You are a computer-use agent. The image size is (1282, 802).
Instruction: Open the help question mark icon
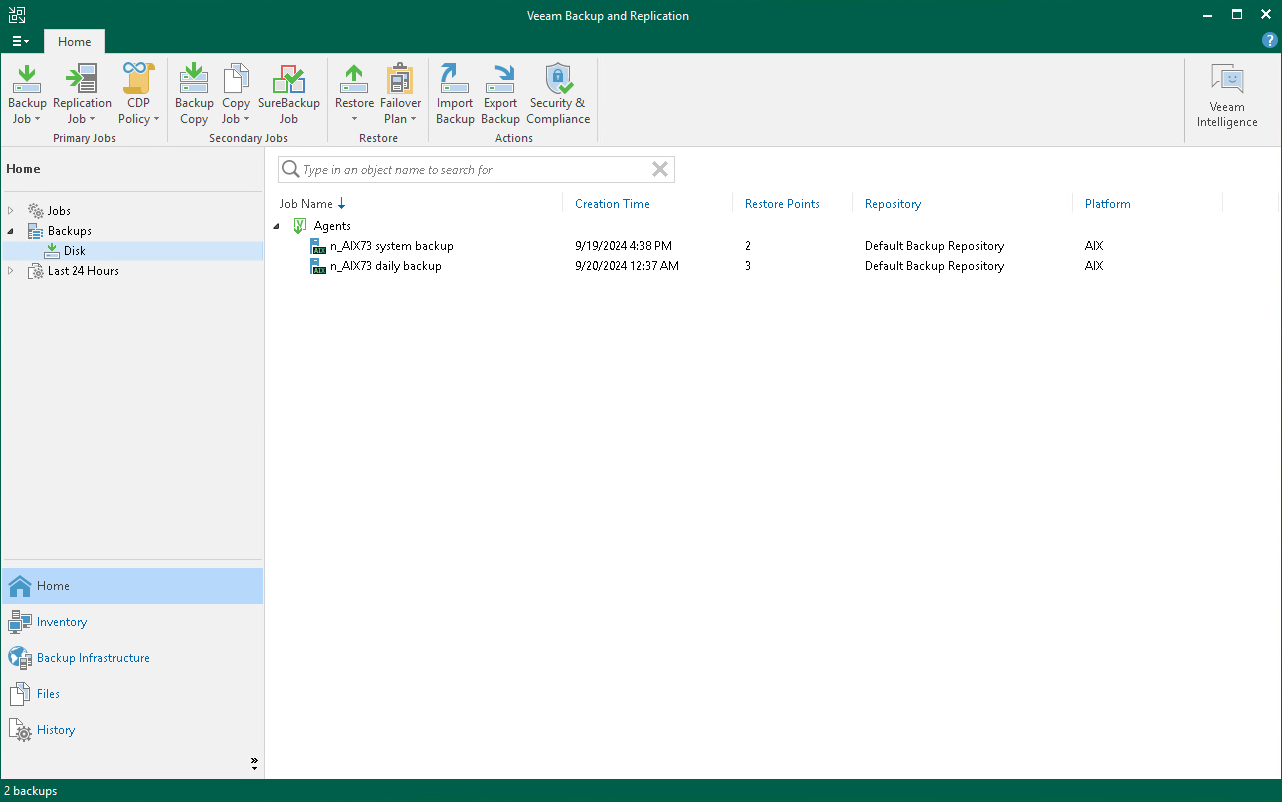click(1269, 41)
